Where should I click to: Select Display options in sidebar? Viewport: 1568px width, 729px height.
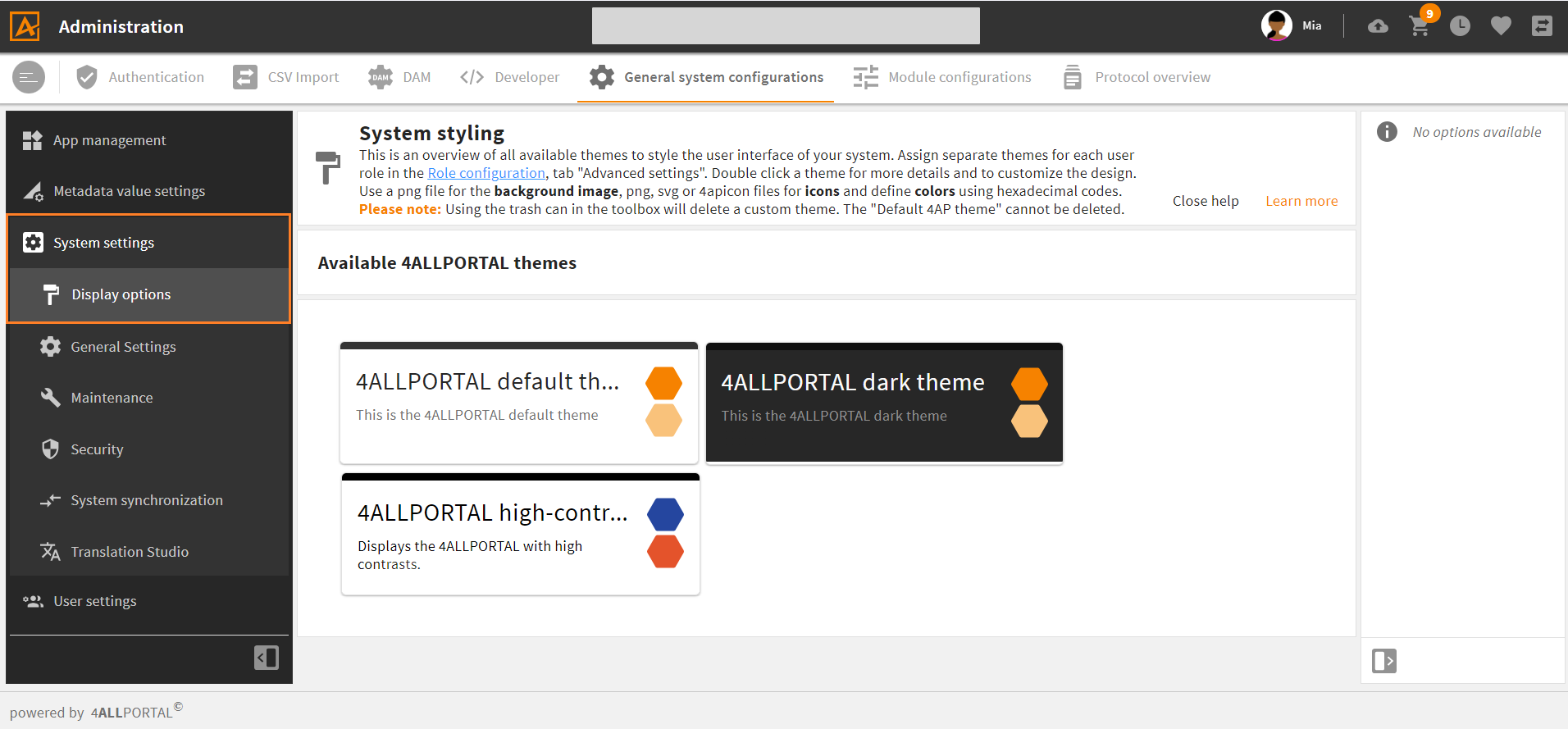click(x=148, y=294)
